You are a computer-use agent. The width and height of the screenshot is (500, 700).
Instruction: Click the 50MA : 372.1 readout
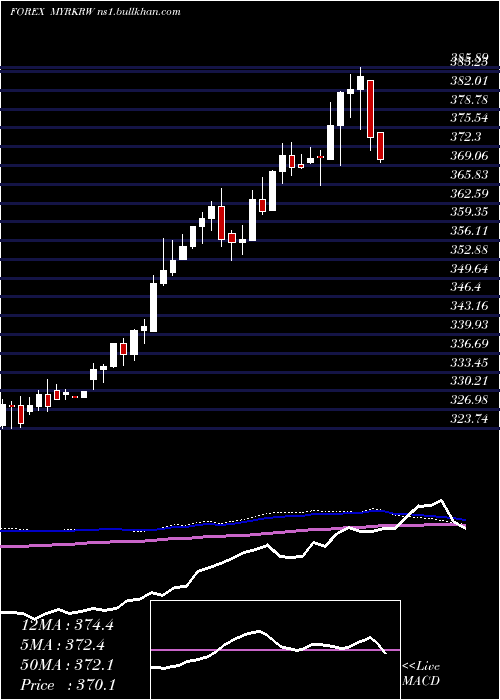click(x=67, y=665)
